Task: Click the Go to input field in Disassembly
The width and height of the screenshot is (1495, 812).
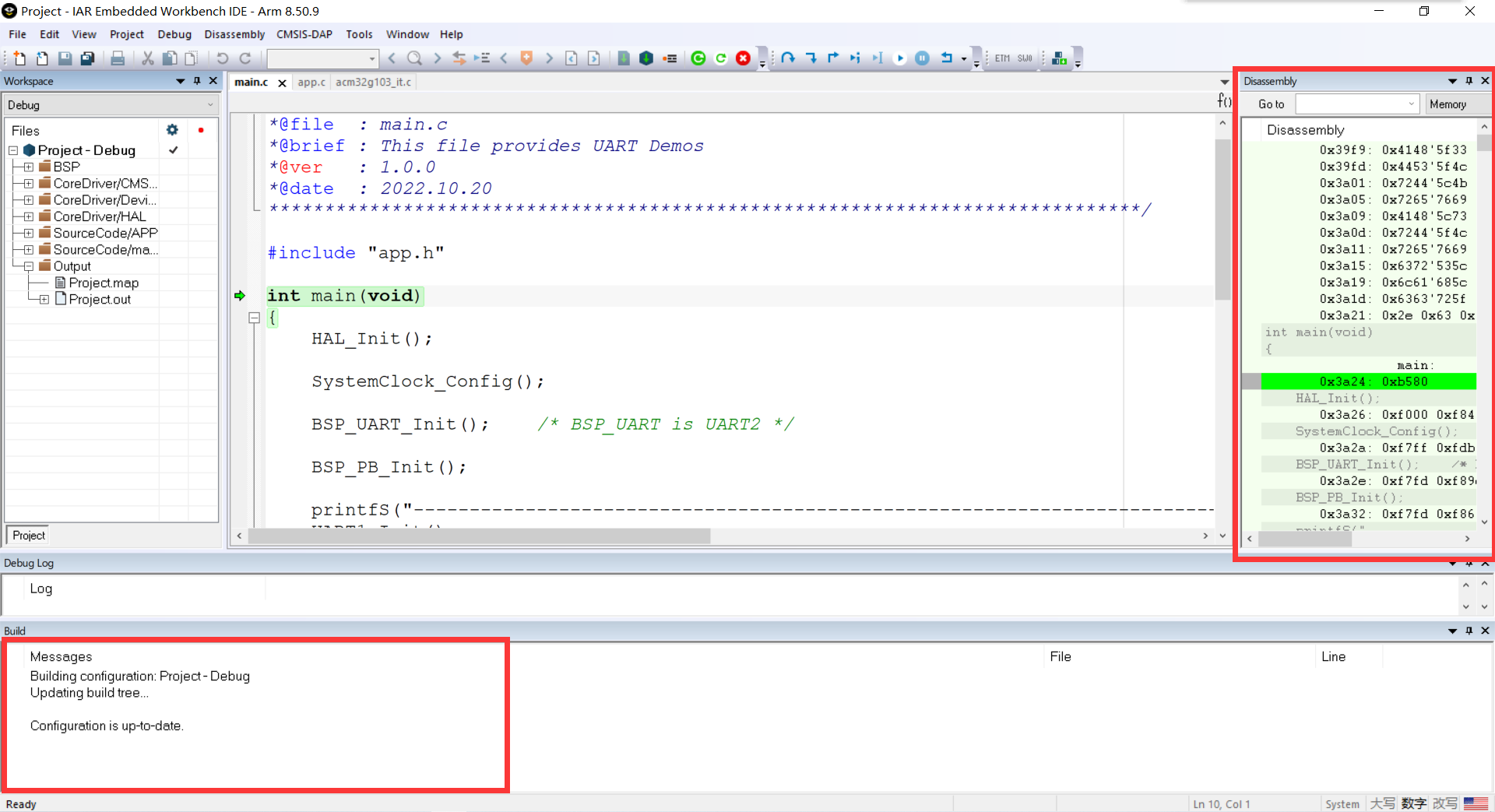Action: click(1353, 104)
